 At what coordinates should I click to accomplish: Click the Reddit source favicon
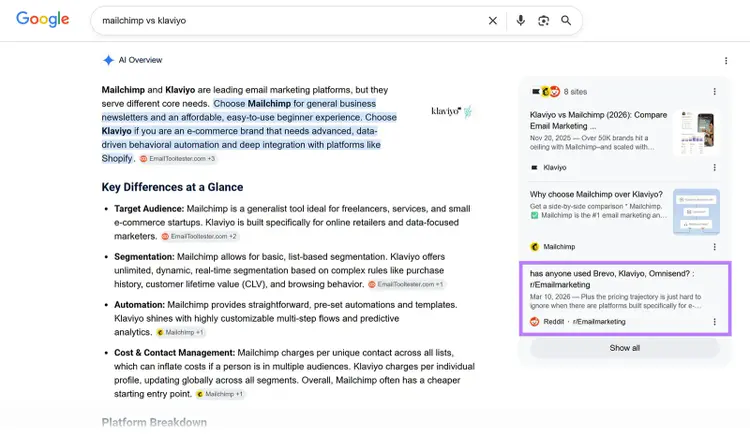click(x=535, y=322)
